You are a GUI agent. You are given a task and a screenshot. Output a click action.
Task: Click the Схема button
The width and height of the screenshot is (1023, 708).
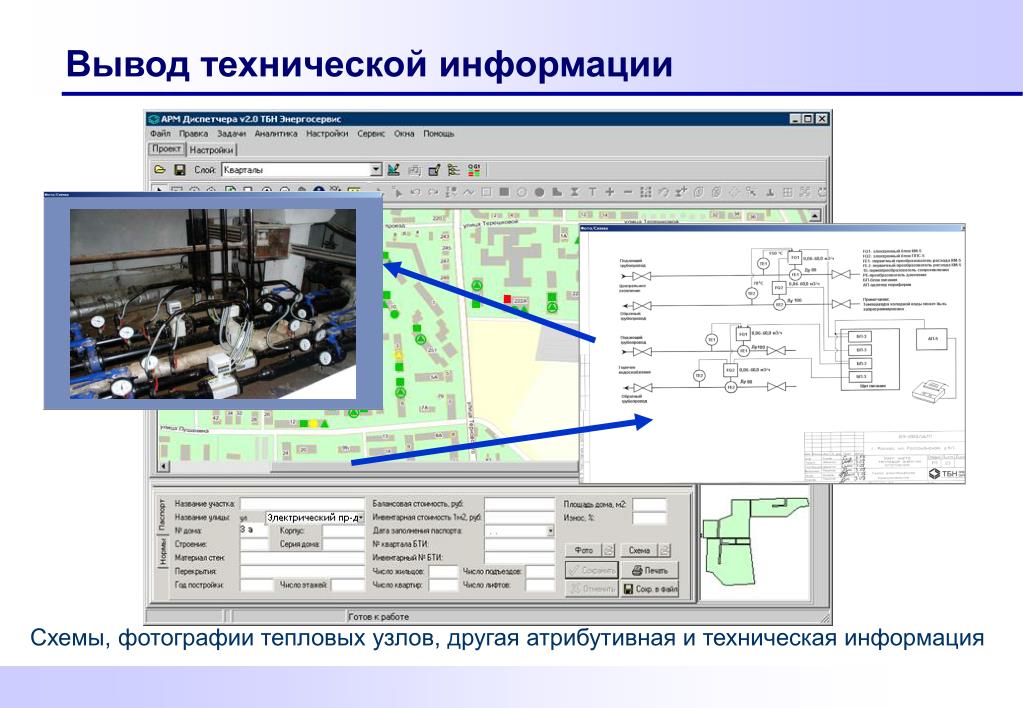639,550
